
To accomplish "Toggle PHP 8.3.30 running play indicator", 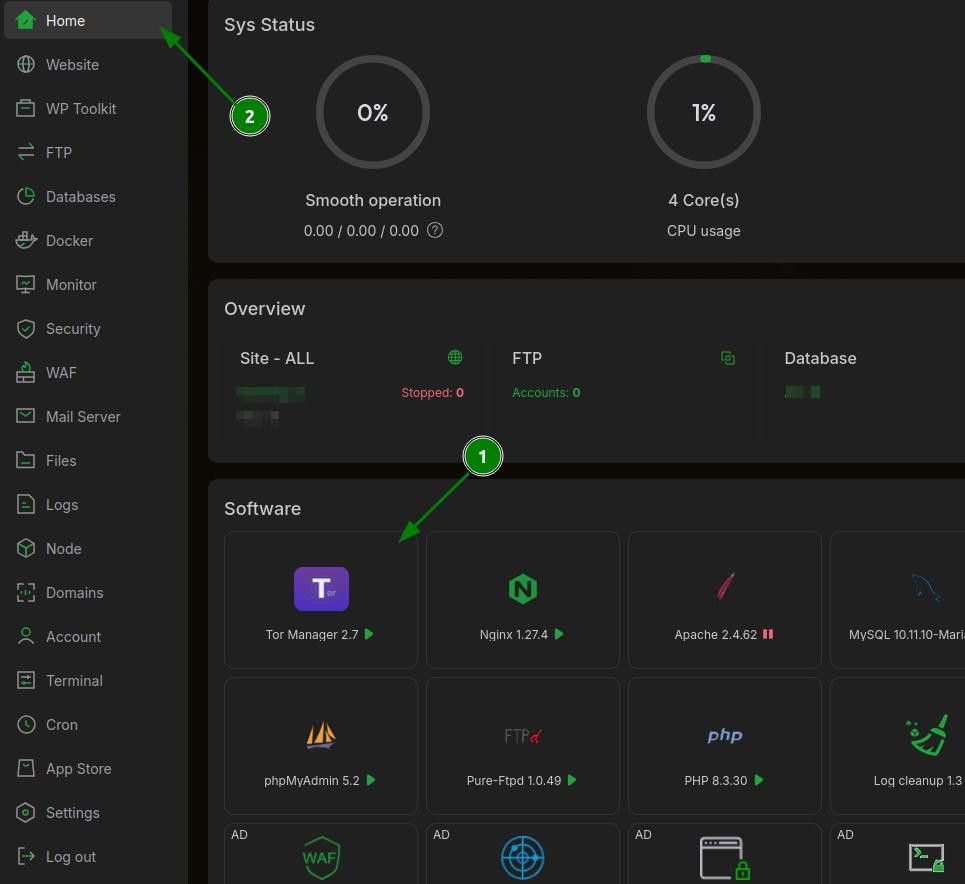I will 759,780.
